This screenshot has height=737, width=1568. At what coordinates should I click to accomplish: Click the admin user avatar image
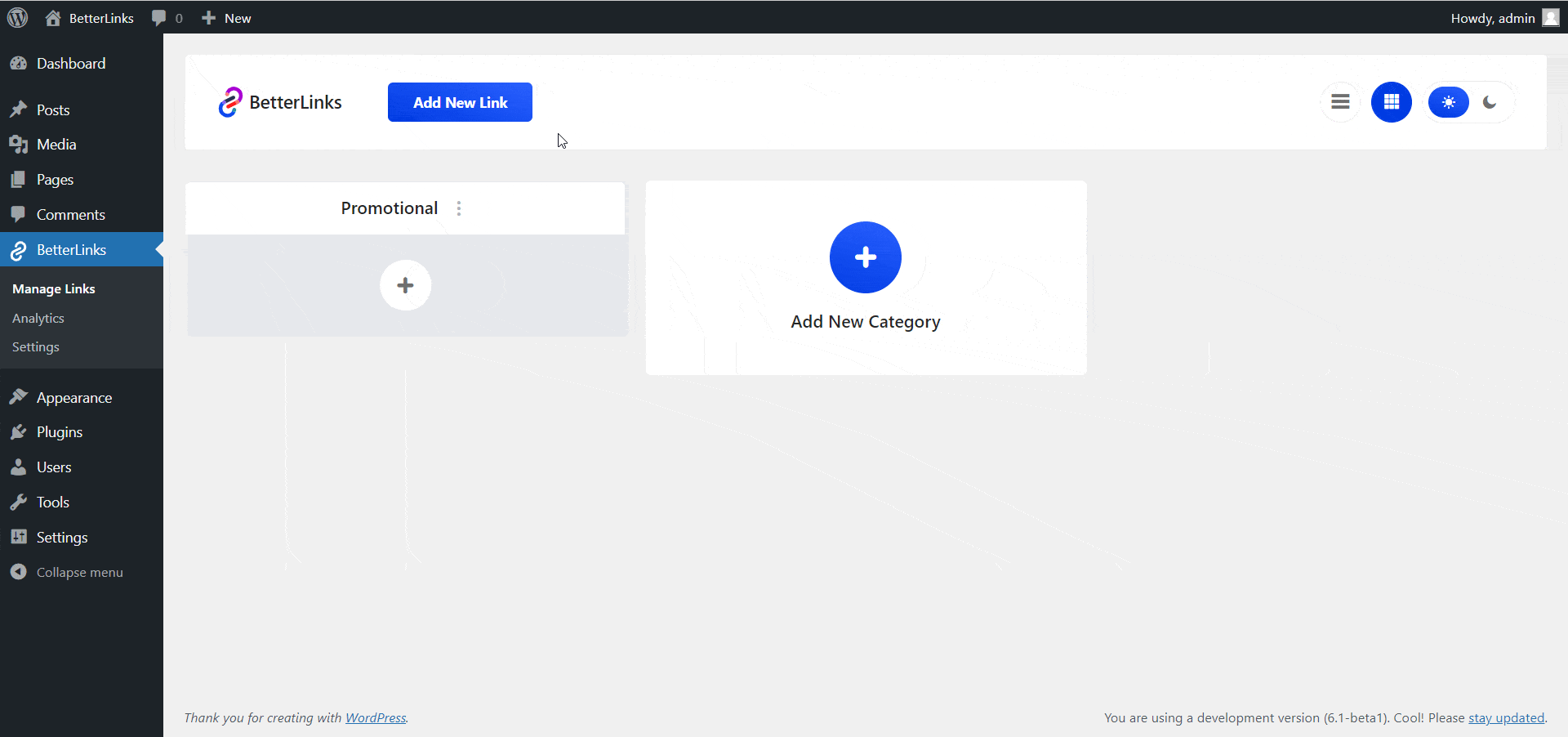1550,17
